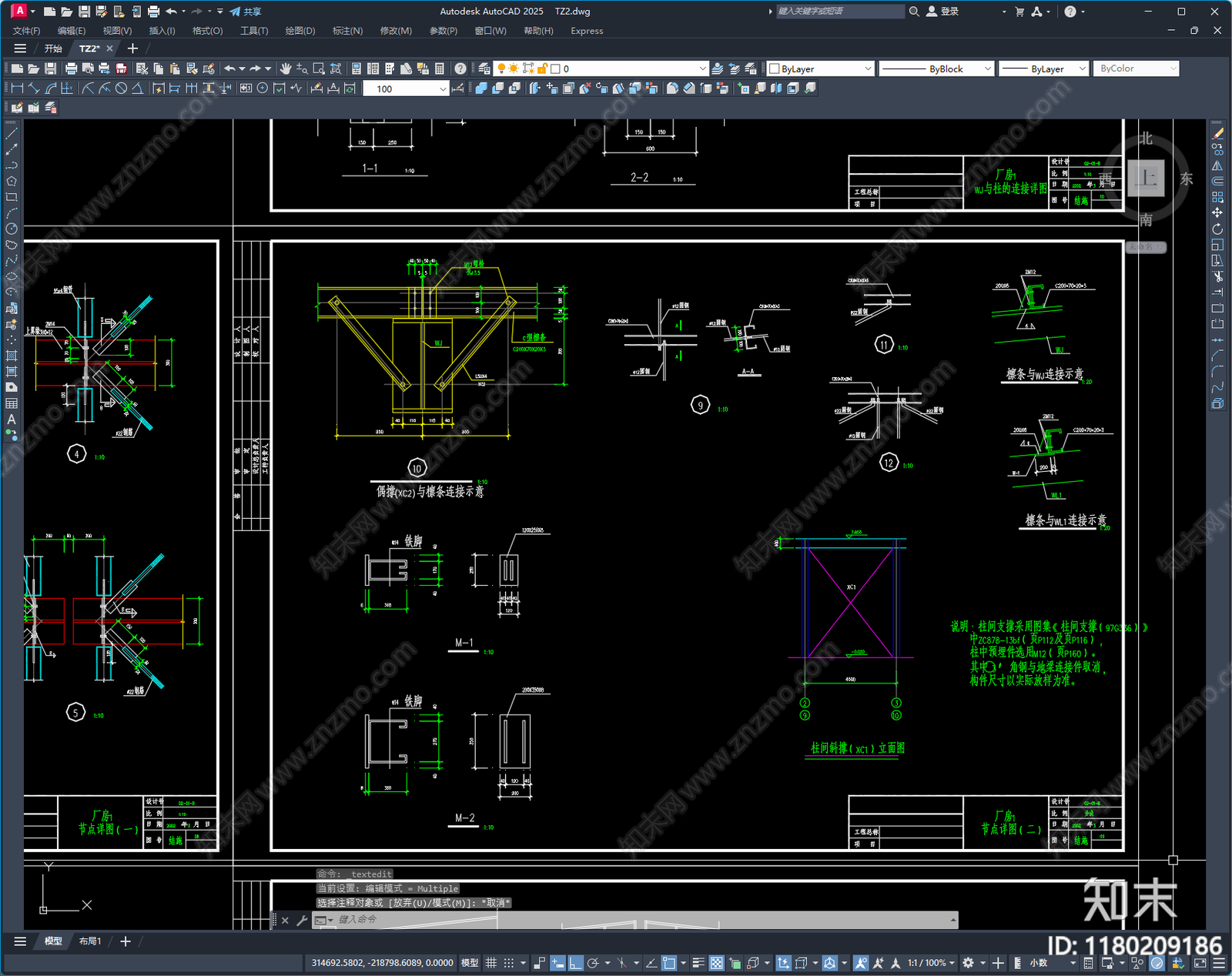Image resolution: width=1232 pixels, height=976 pixels.
Task: Select the Line tool in the draw toolbar
Action: [x=12, y=133]
